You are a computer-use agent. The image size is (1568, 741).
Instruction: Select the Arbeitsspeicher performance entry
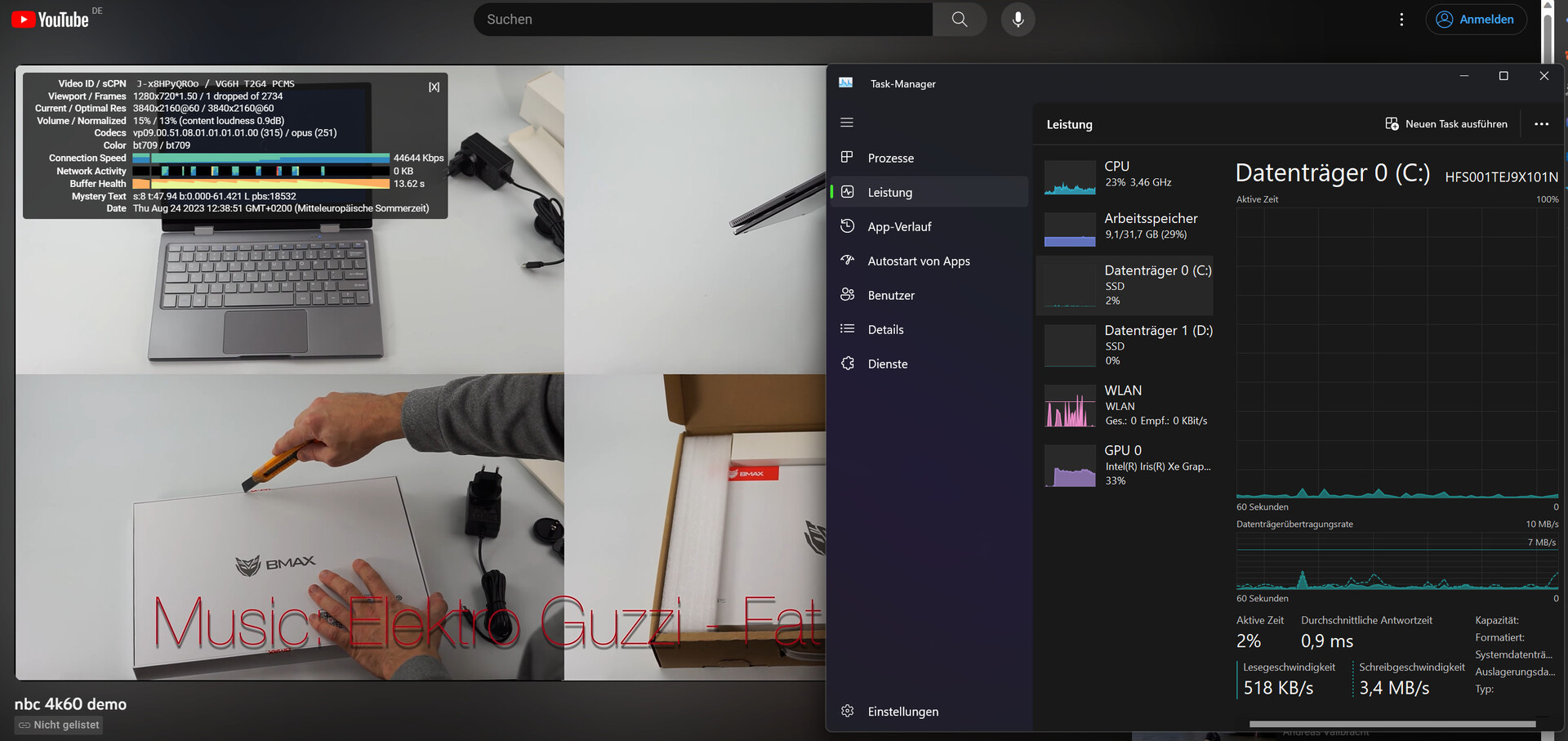coord(1125,228)
